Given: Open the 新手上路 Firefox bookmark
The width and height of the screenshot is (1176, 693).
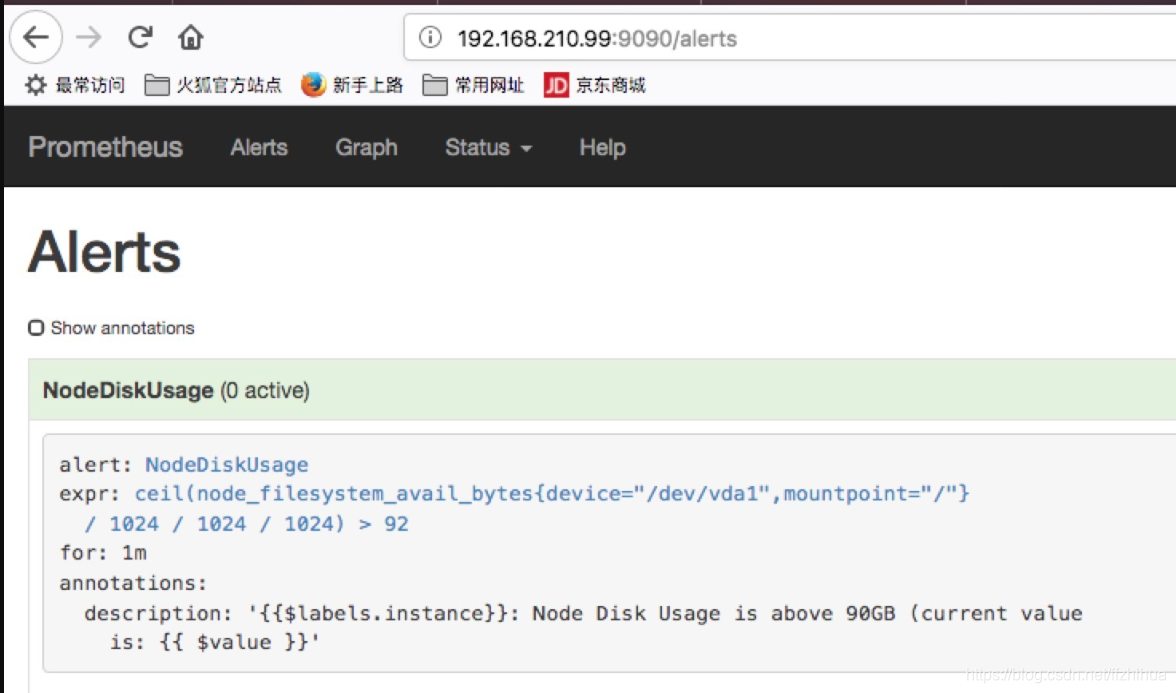Looking at the screenshot, I should point(352,85).
